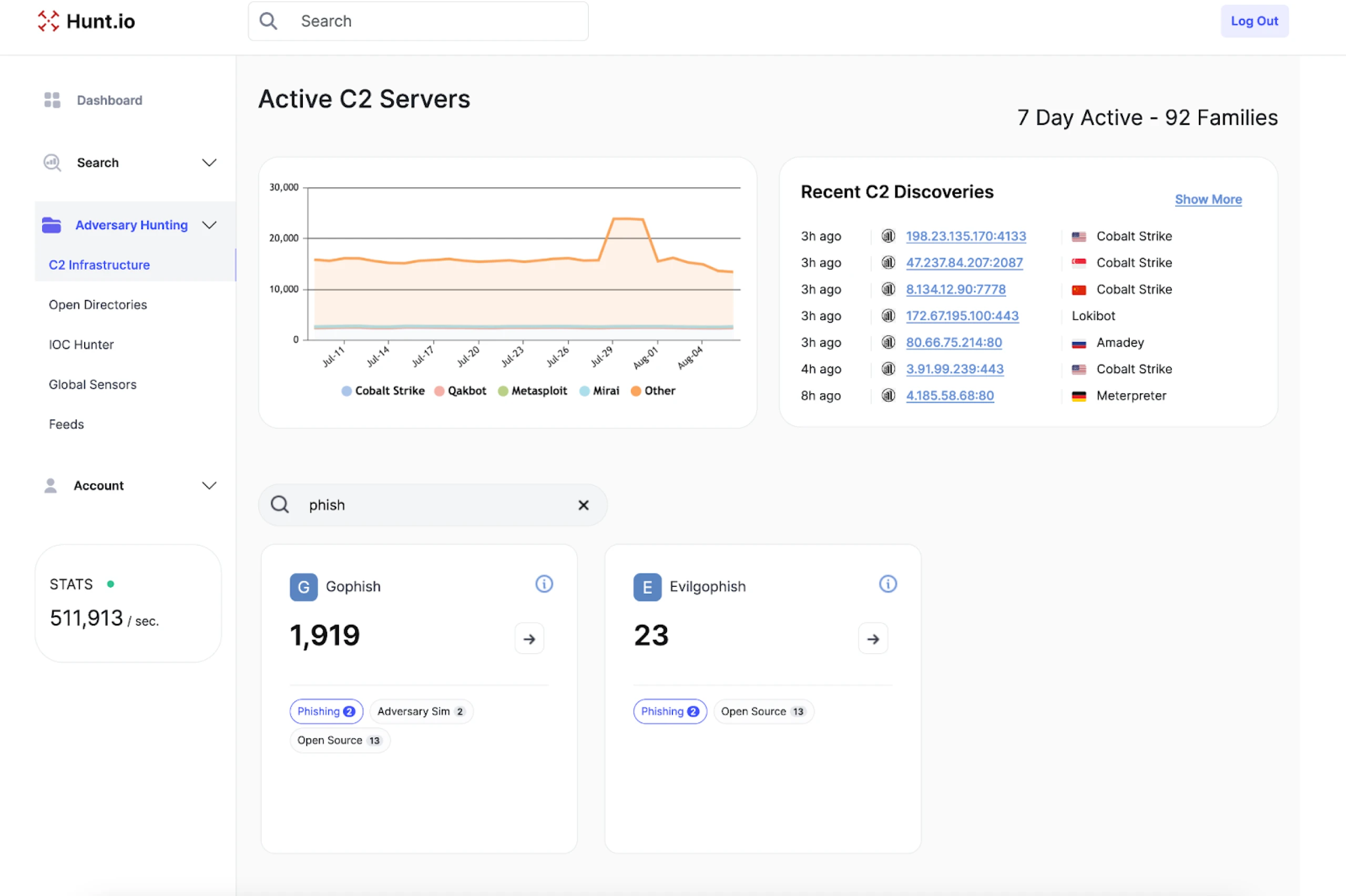Image resolution: width=1346 pixels, height=896 pixels.
Task: Click the Evilgophish count 23
Action: coord(651,635)
